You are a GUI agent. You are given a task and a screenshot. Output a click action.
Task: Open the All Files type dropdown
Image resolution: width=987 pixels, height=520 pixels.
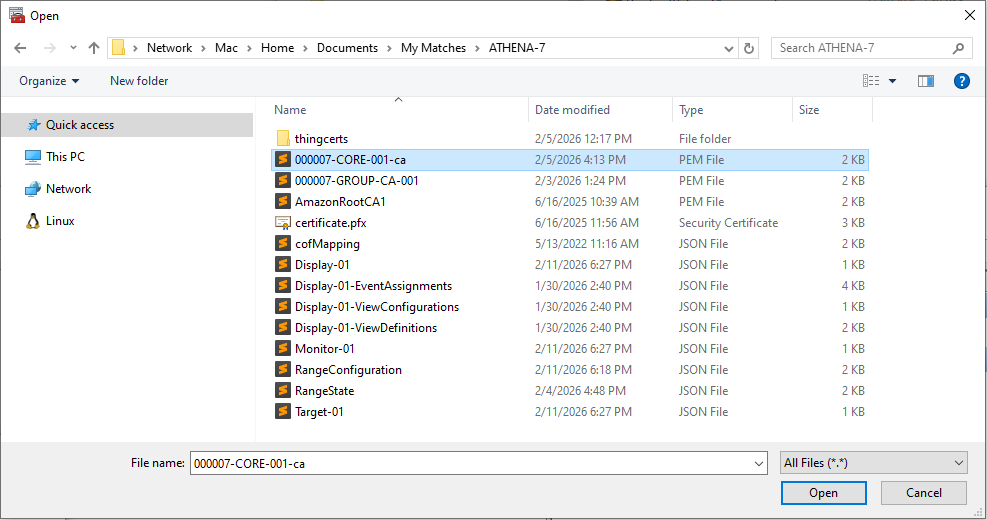874,463
